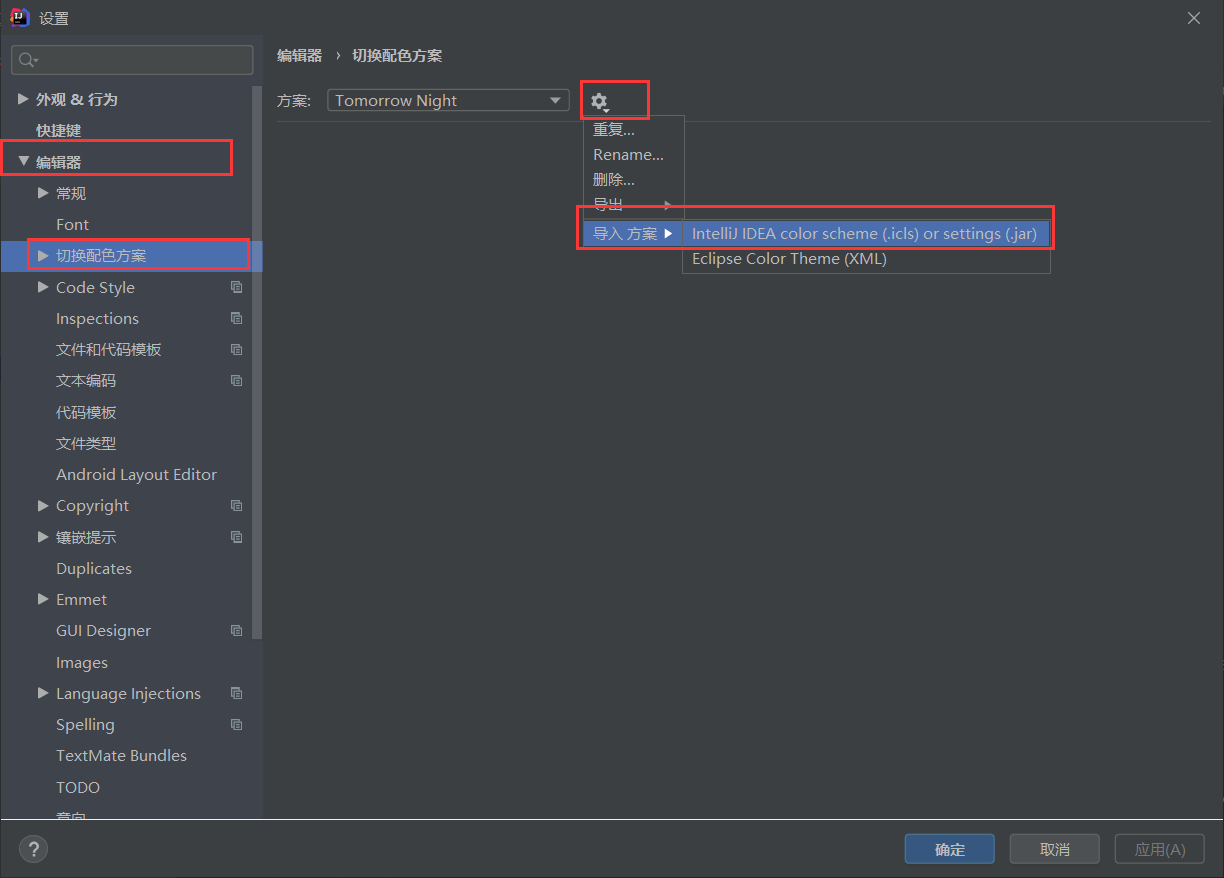Click the copy icon on the 文件和代码模板 row
1224x878 pixels.
[x=237, y=349]
